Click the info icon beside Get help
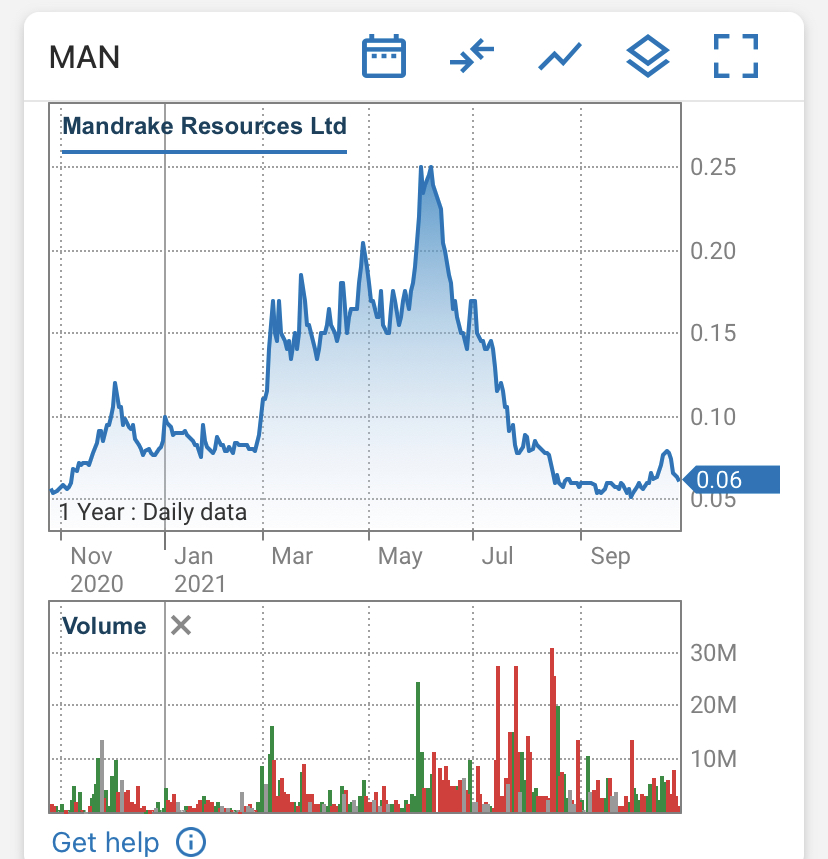 191,841
